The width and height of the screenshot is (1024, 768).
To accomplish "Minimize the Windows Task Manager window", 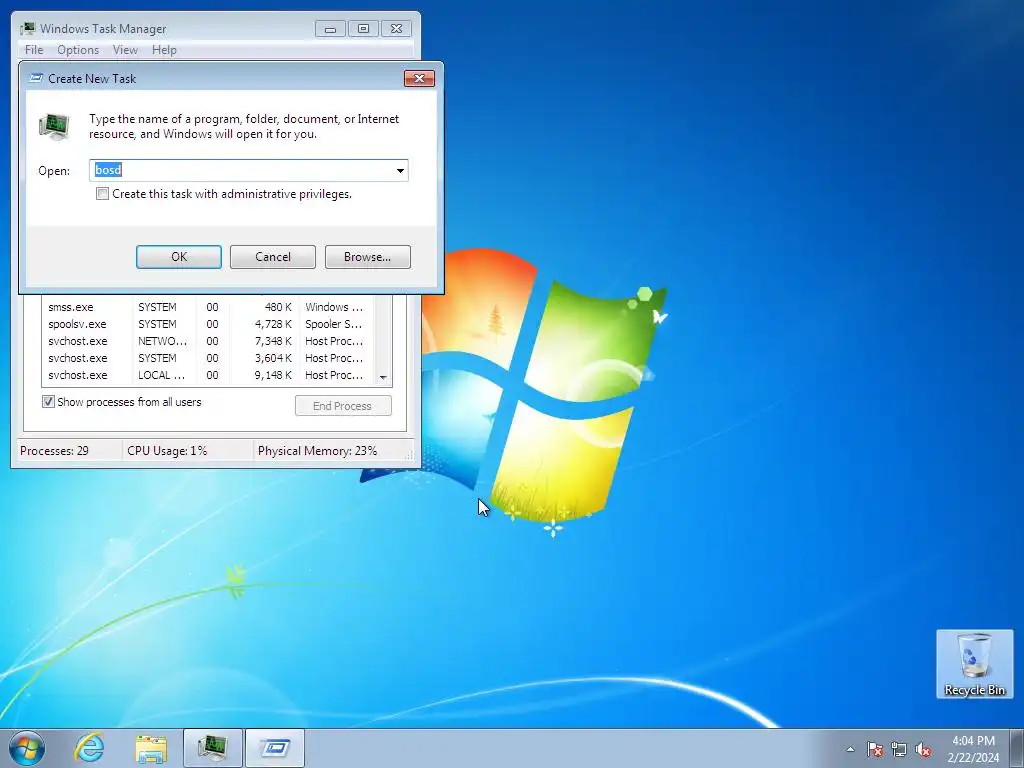I will pyautogui.click(x=330, y=29).
